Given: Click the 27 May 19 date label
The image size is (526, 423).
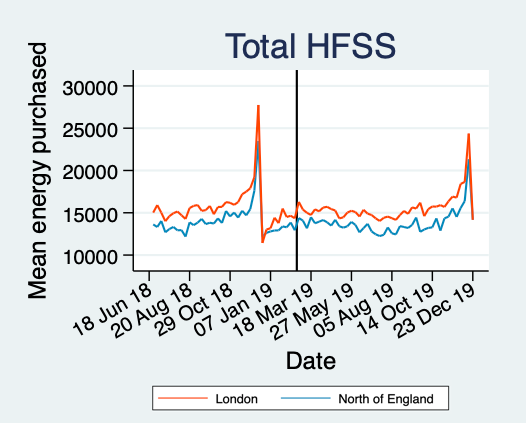Looking at the screenshot, I should tap(314, 312).
